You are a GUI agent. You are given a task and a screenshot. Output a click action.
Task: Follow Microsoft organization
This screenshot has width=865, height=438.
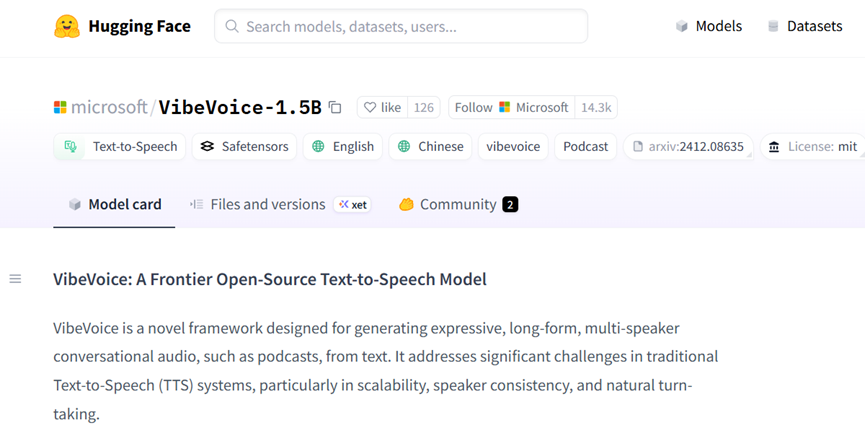[511, 108]
